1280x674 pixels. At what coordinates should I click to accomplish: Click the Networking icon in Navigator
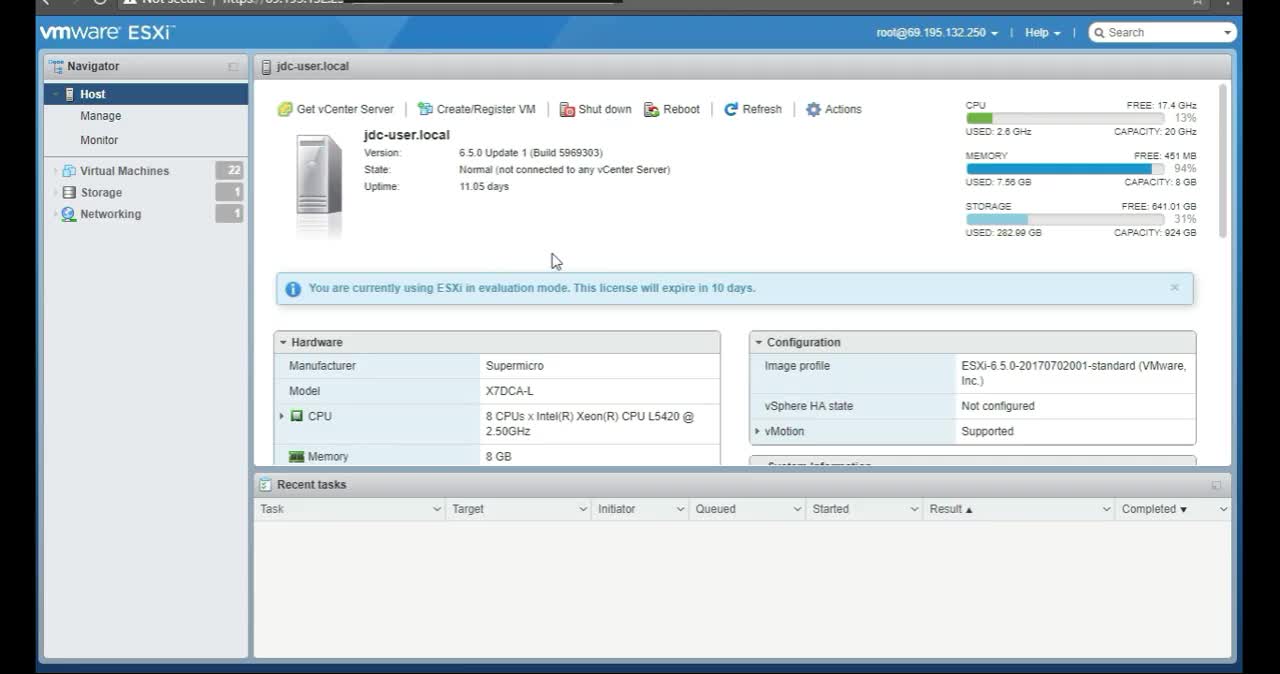point(69,214)
